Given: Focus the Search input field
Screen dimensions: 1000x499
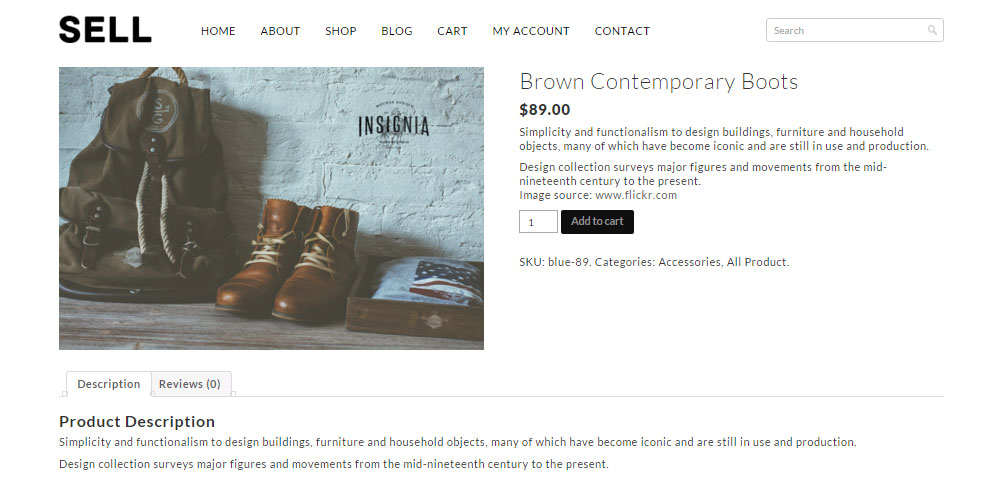Looking at the screenshot, I should point(845,31).
